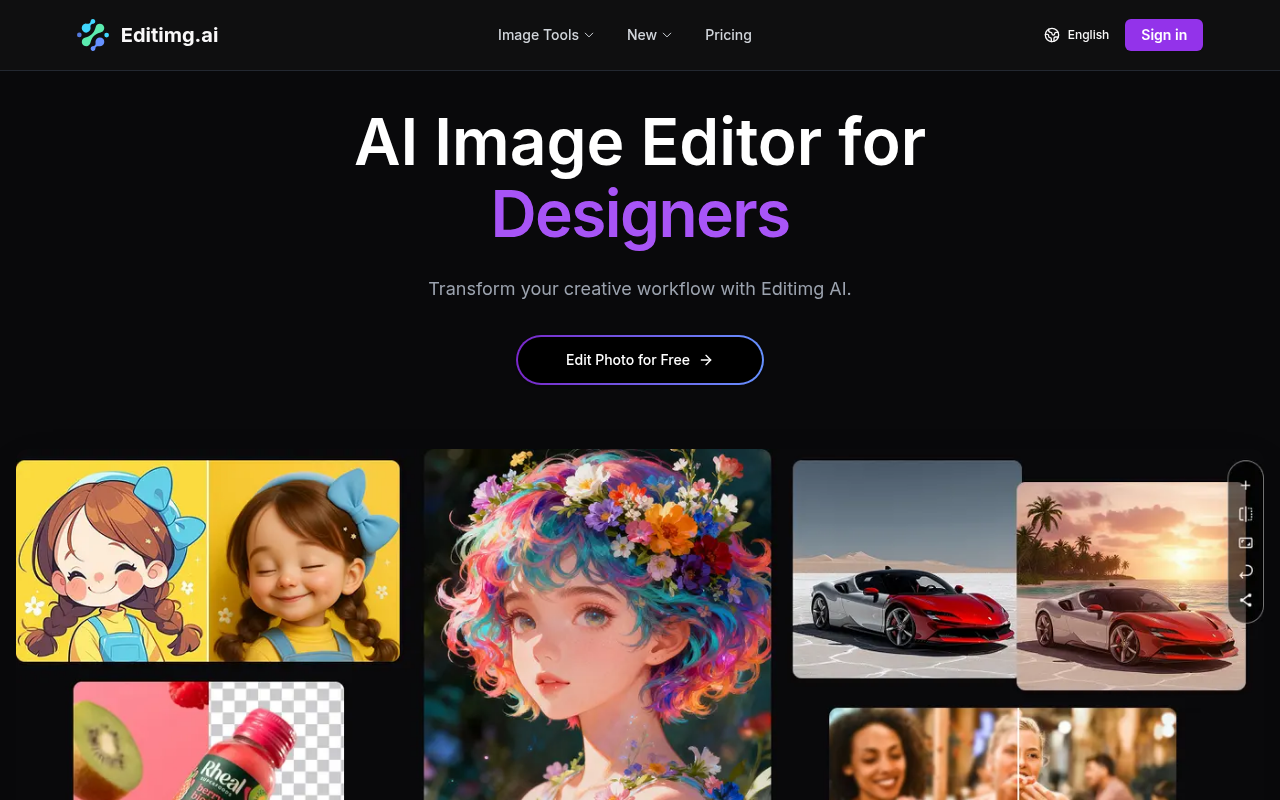Expand the Image Tools dropdown menu
Screen dimensions: 1280x800
tap(546, 35)
